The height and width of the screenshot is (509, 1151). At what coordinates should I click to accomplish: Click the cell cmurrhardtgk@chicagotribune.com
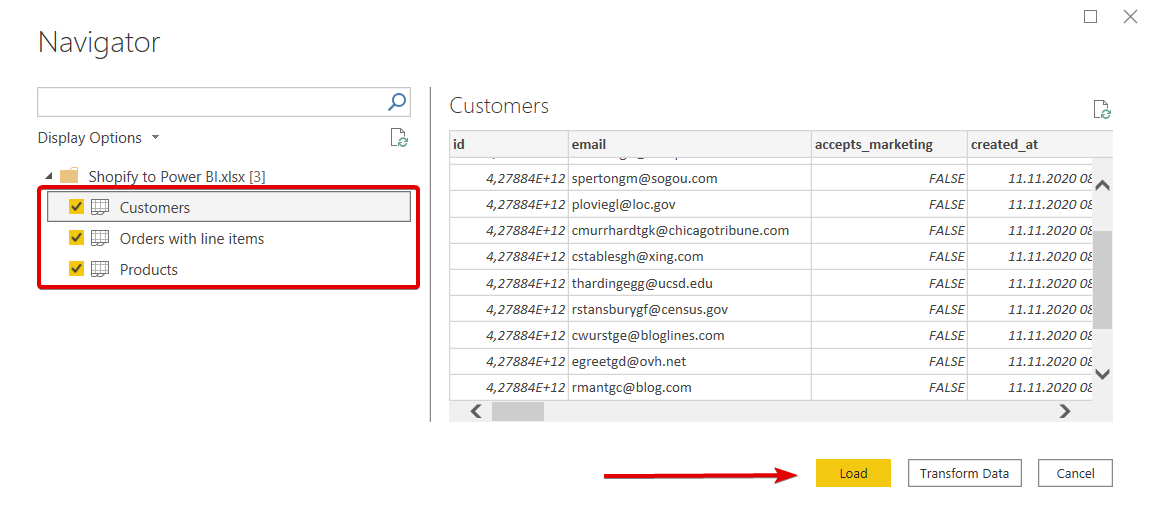(x=689, y=231)
